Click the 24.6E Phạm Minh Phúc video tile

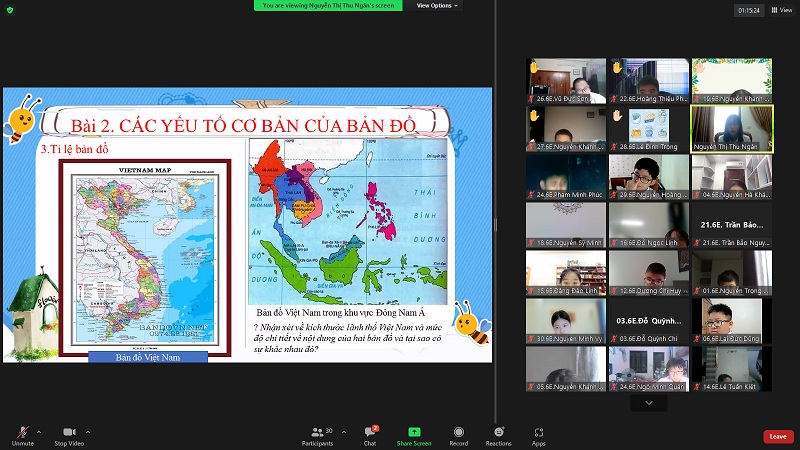pyautogui.click(x=566, y=176)
